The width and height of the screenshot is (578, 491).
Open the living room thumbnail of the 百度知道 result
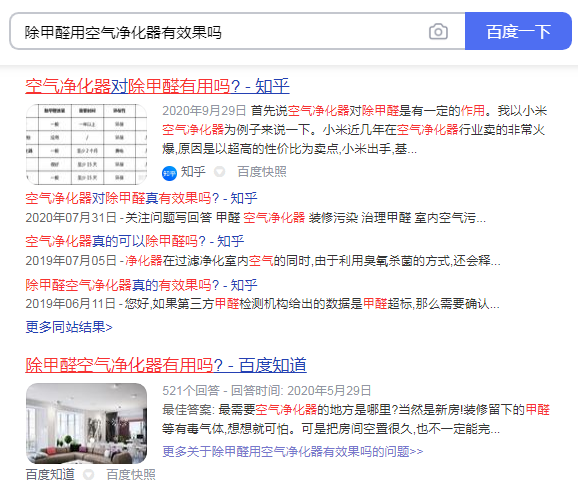(87, 424)
